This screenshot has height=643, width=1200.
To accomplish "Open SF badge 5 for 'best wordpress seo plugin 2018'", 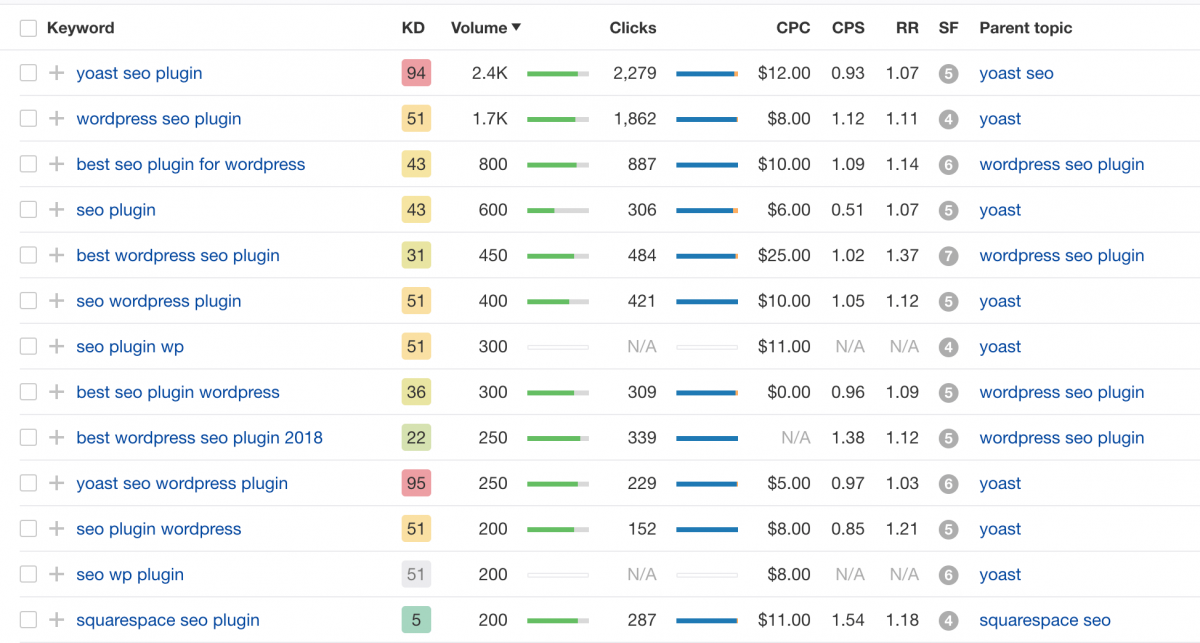I will [x=948, y=438].
